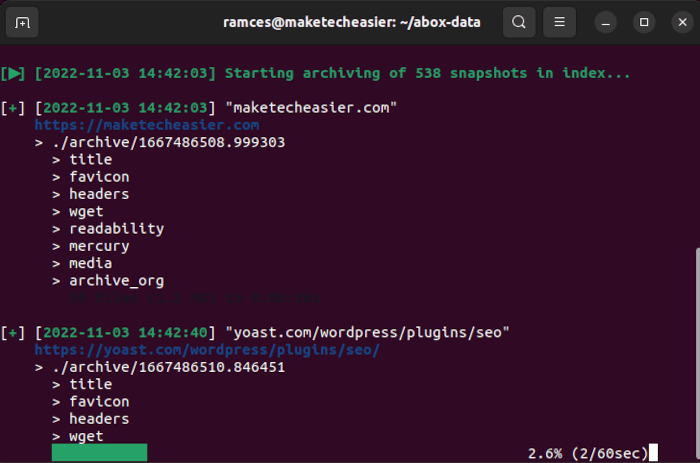This screenshot has height=463, width=700.
Task: Click the '2.6% (2/60sec)' progress text
Action: pos(588,454)
